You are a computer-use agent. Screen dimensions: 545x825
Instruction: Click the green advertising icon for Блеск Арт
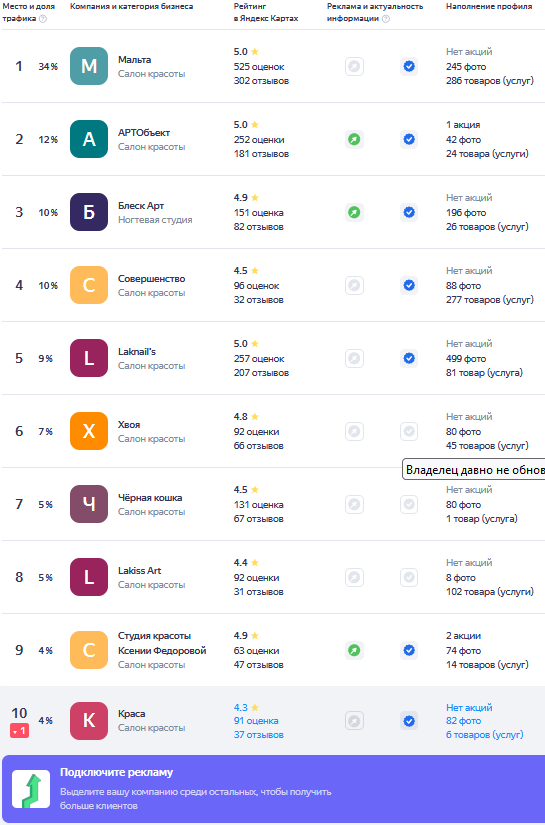pyautogui.click(x=355, y=213)
